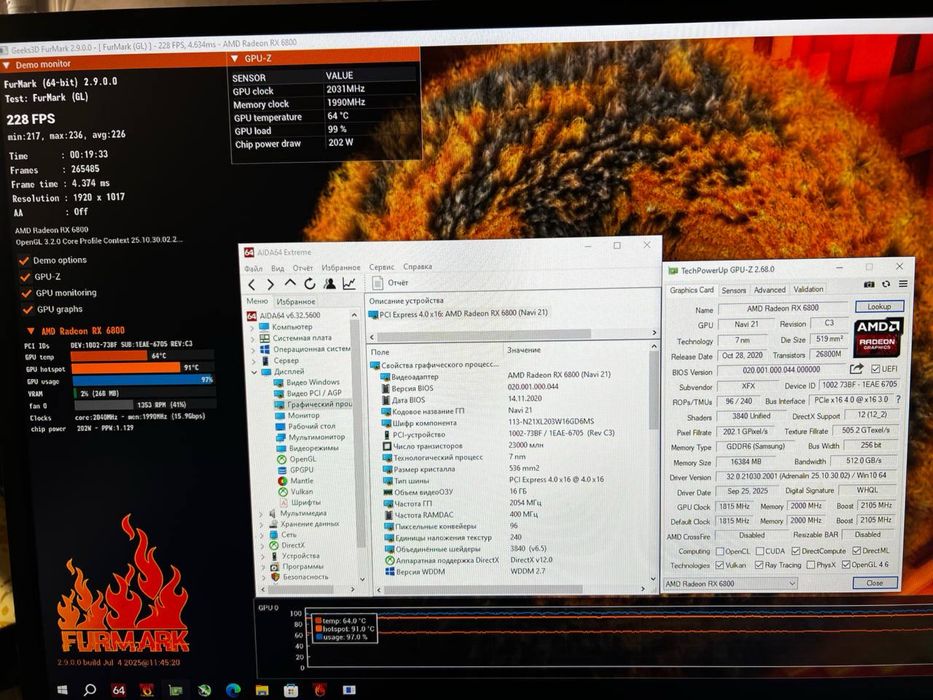The height and width of the screenshot is (700, 933).
Task: Open Microsoft Store from taskbar
Action: 291,690
